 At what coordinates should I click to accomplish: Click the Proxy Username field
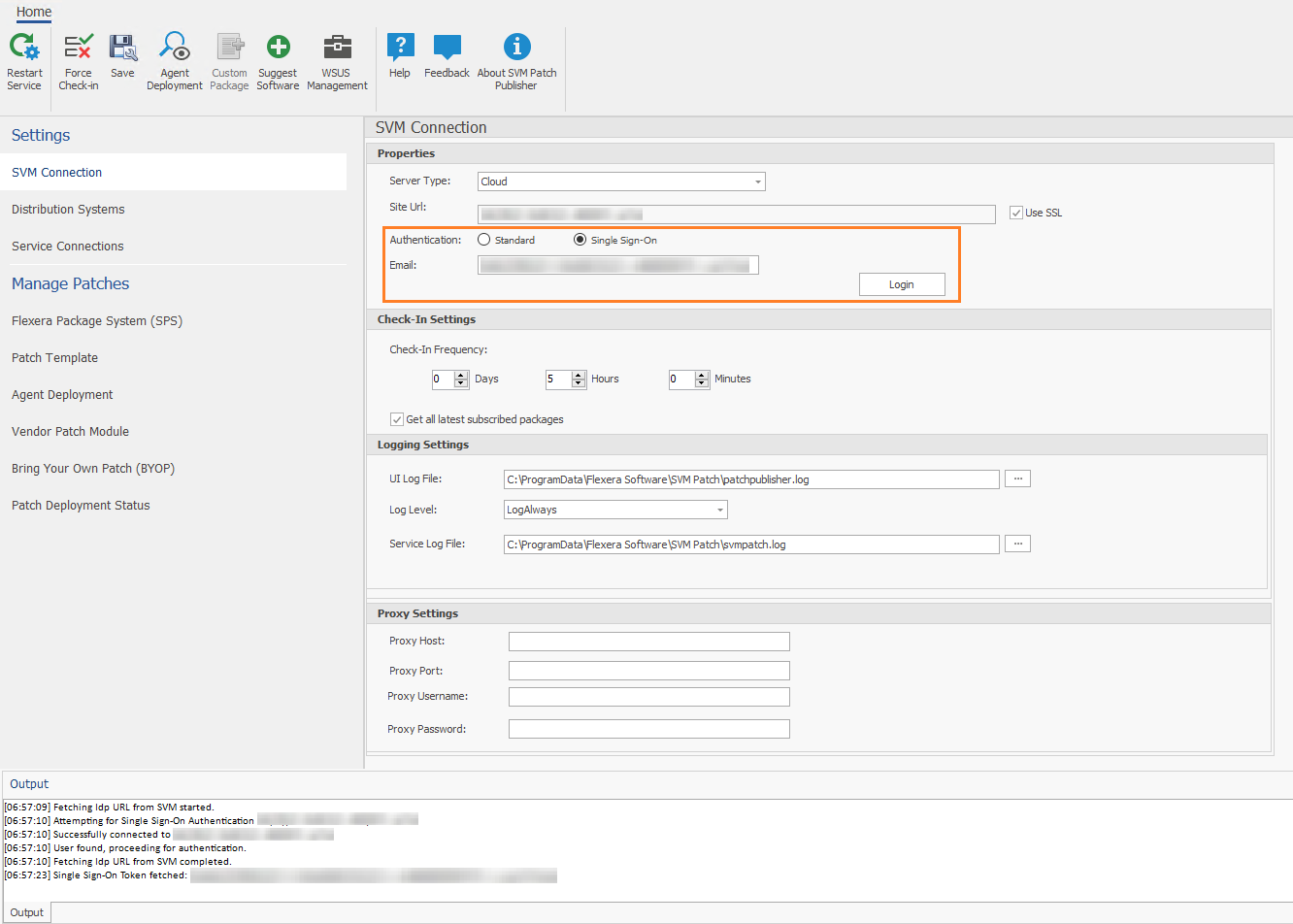tap(649, 697)
